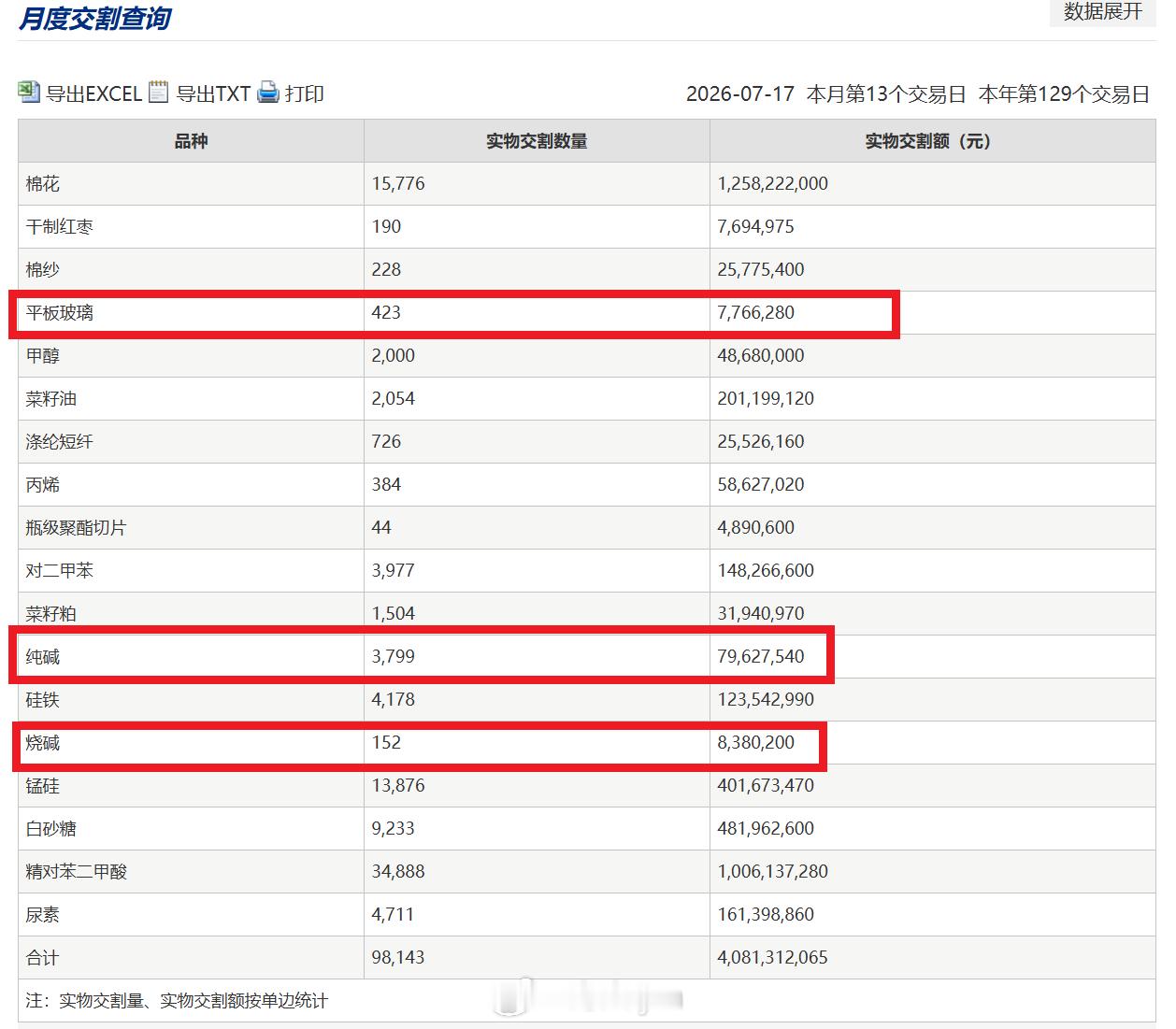Click the Excel export icon
The height and width of the screenshot is (1029, 1176).
point(29,92)
